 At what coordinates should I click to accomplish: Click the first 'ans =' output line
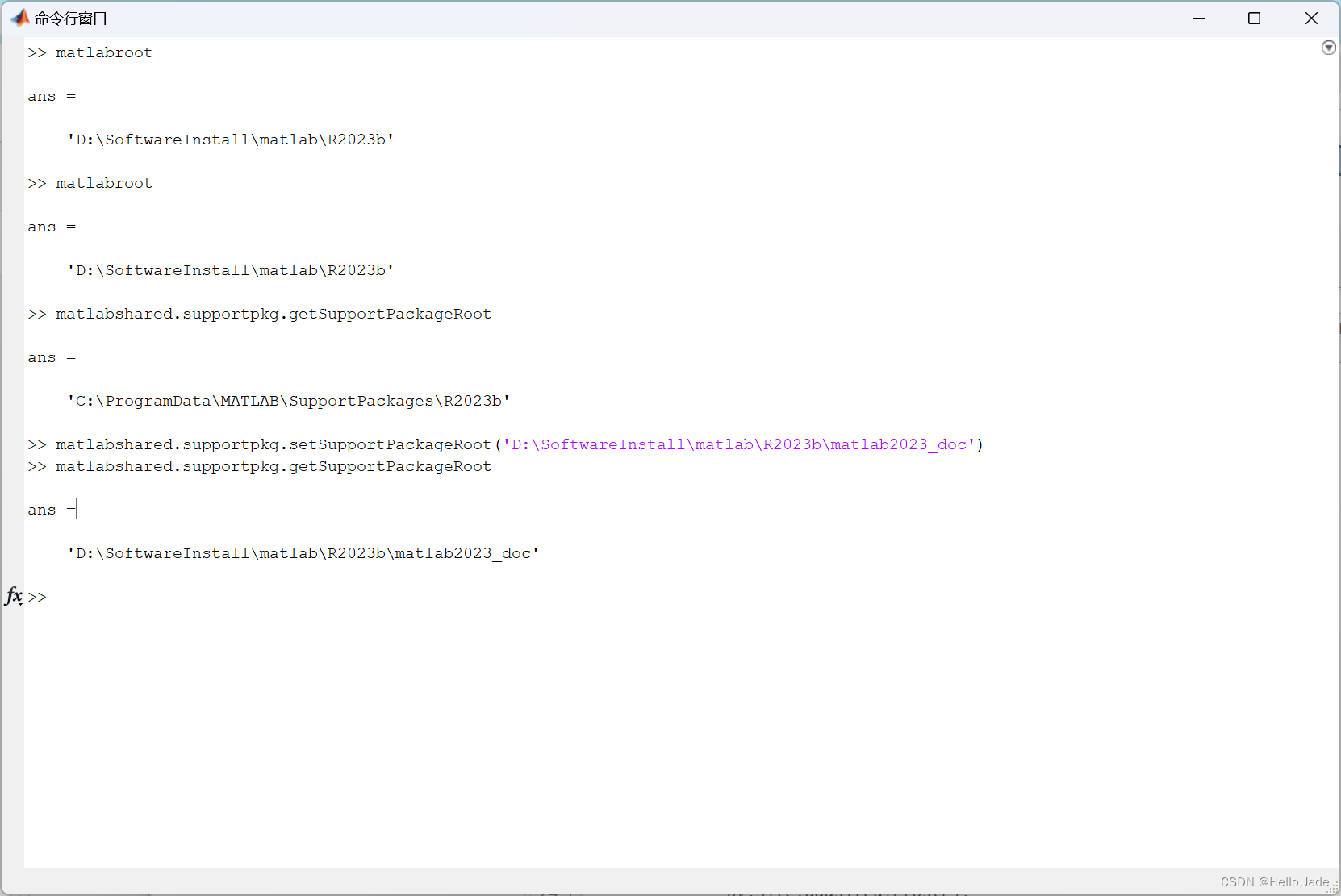coord(52,96)
